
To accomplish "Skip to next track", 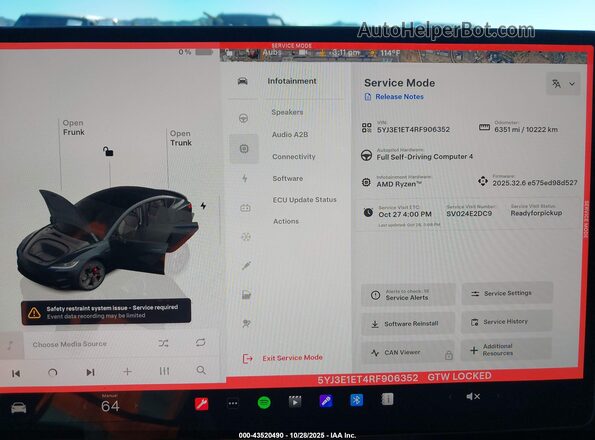I will click(x=90, y=372).
